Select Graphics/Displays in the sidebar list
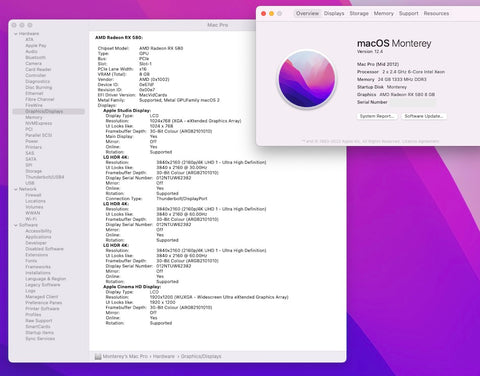The height and width of the screenshot is (376, 480). (x=49, y=111)
